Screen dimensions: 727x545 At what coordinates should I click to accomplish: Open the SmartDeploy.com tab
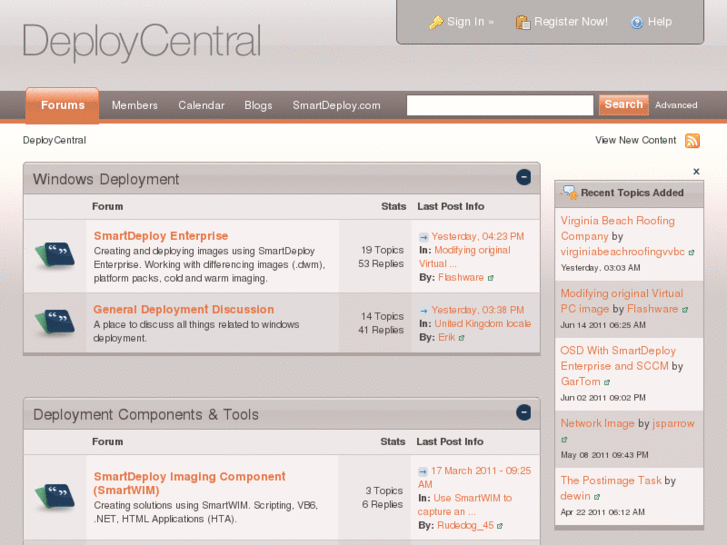[336, 105]
